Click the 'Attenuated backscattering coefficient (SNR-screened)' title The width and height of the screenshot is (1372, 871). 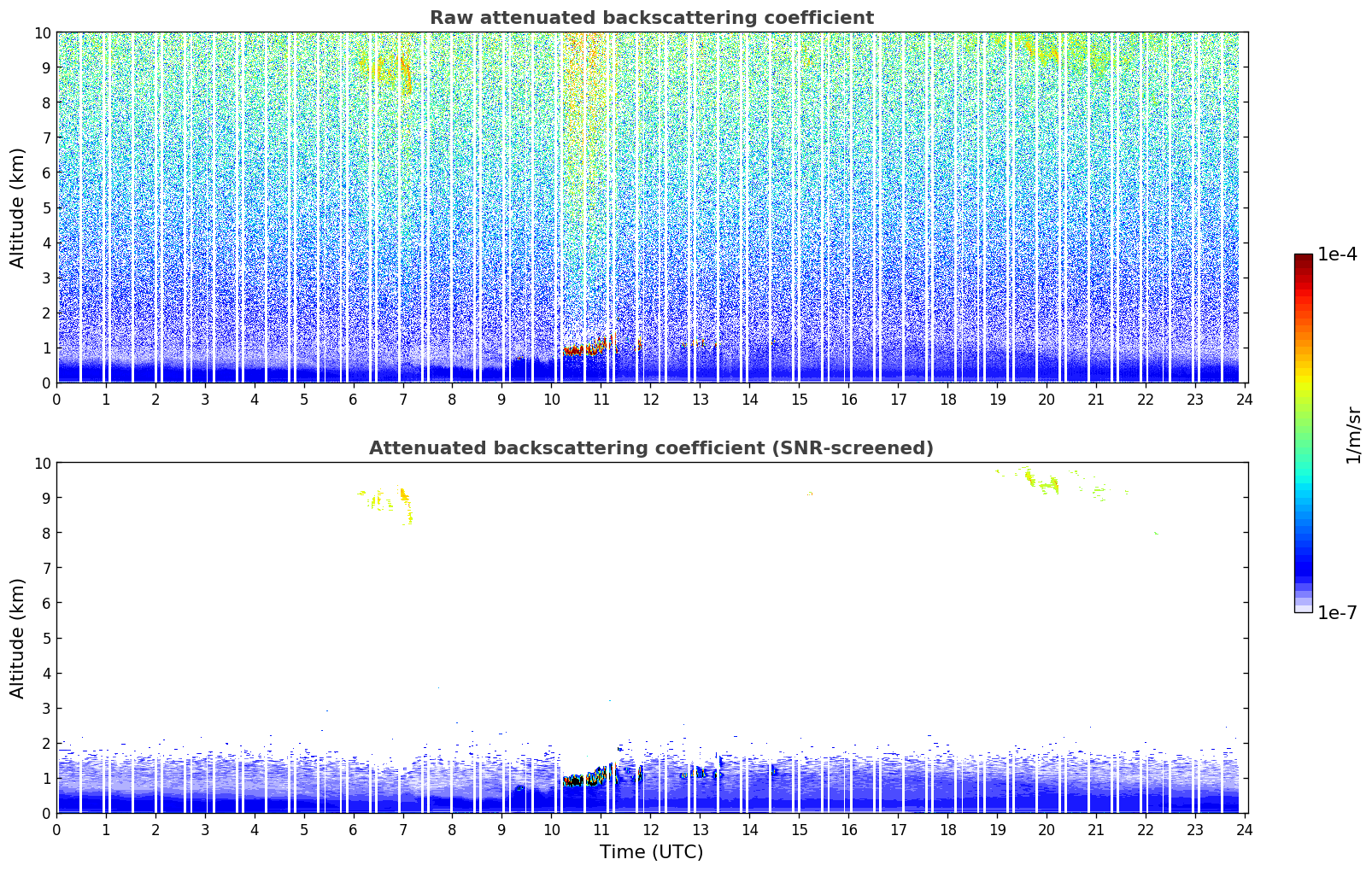[x=651, y=448]
